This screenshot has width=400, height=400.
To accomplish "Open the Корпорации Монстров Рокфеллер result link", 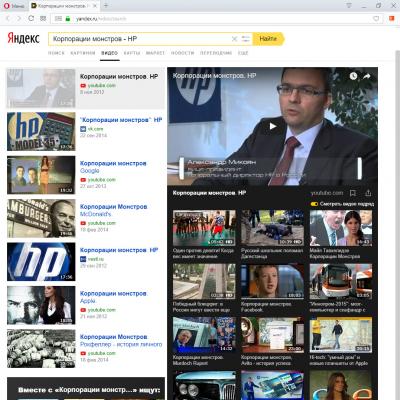I will pos(121,340).
